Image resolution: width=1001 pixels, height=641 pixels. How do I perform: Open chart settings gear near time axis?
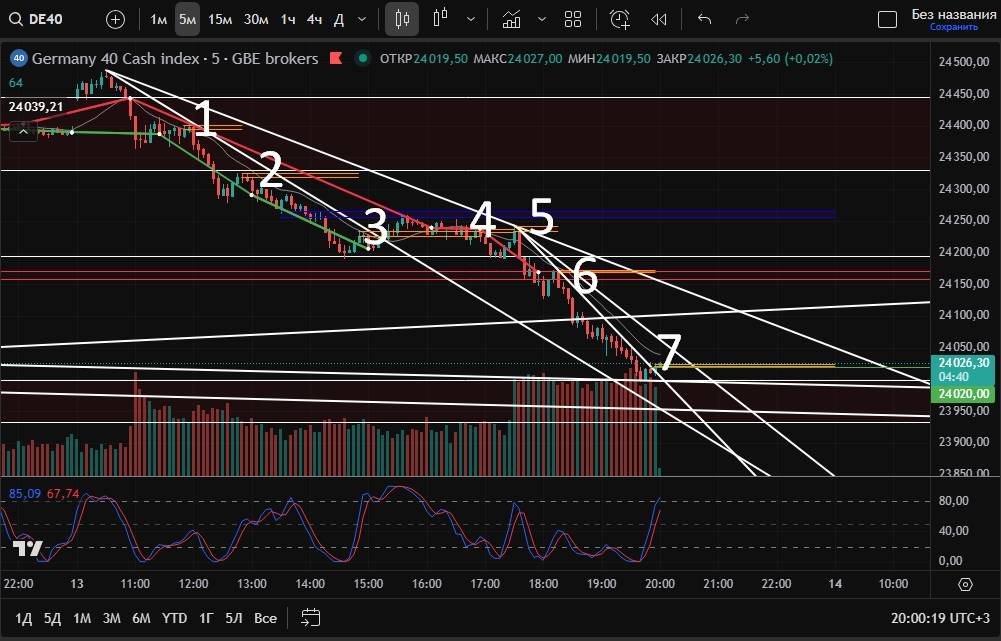tap(965, 584)
